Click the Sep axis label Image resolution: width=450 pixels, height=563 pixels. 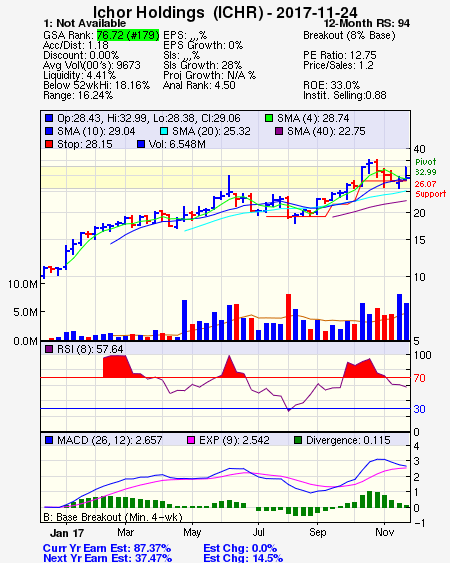pos(317,532)
